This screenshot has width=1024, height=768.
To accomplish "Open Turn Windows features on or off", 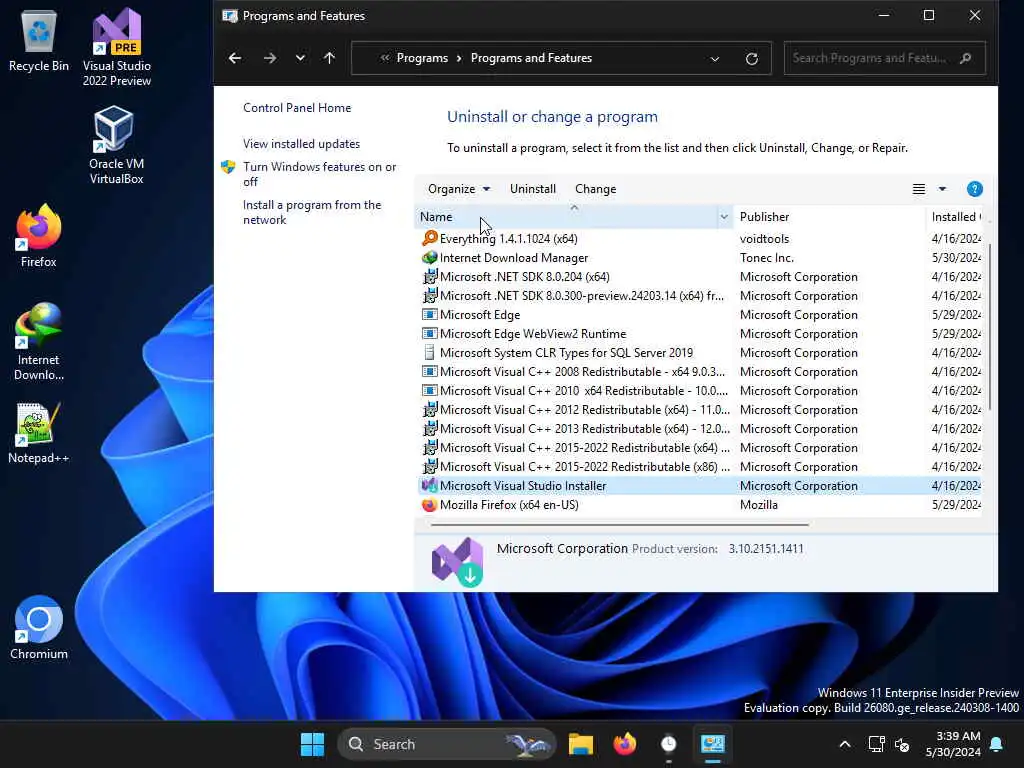I will pyautogui.click(x=319, y=174).
